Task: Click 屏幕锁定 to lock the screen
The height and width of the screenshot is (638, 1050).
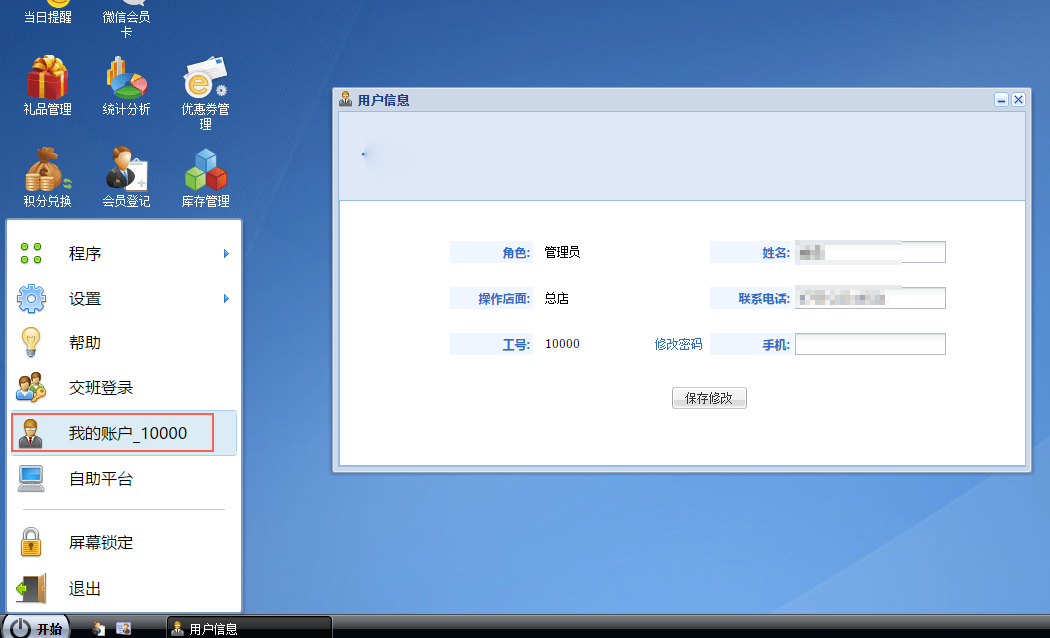Action: coord(100,543)
